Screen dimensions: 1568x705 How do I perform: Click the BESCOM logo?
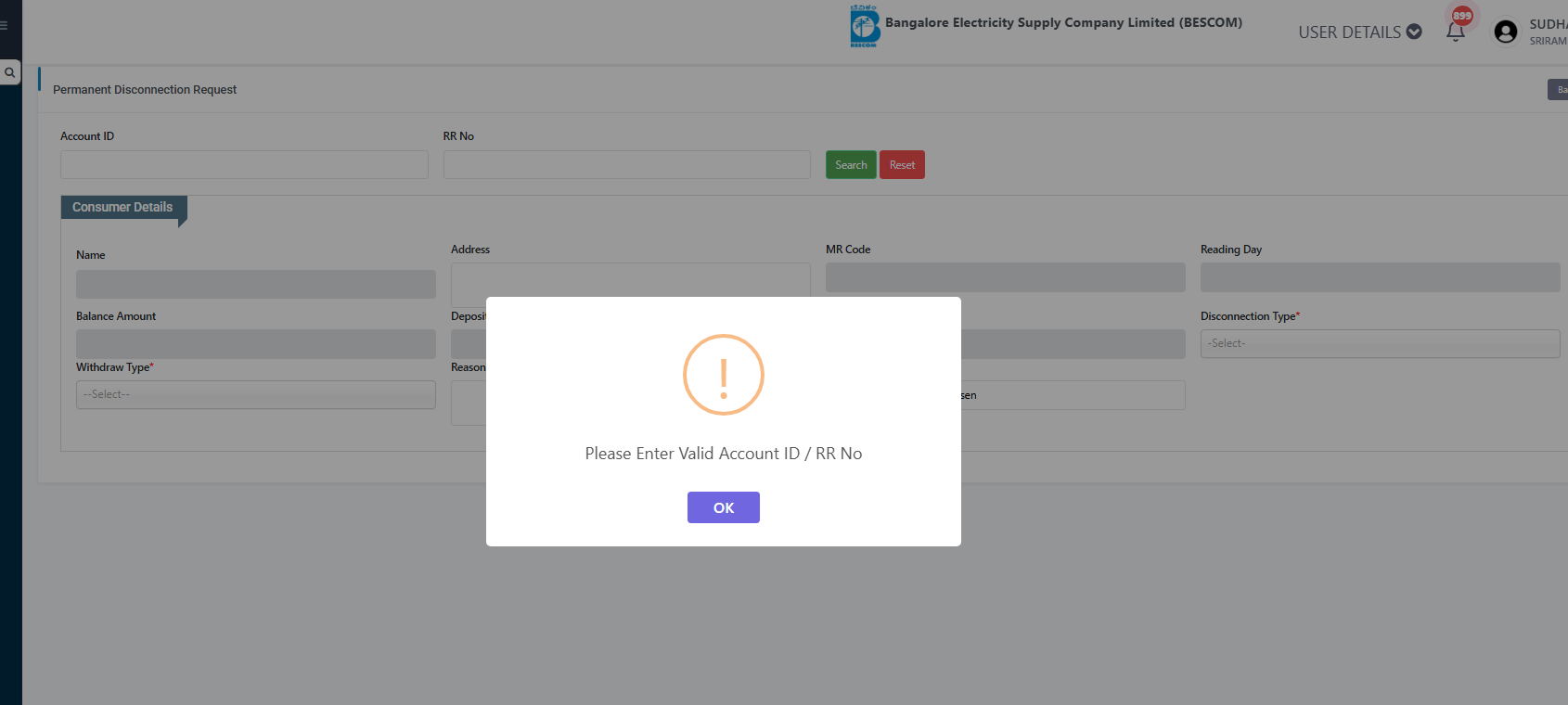[864, 26]
